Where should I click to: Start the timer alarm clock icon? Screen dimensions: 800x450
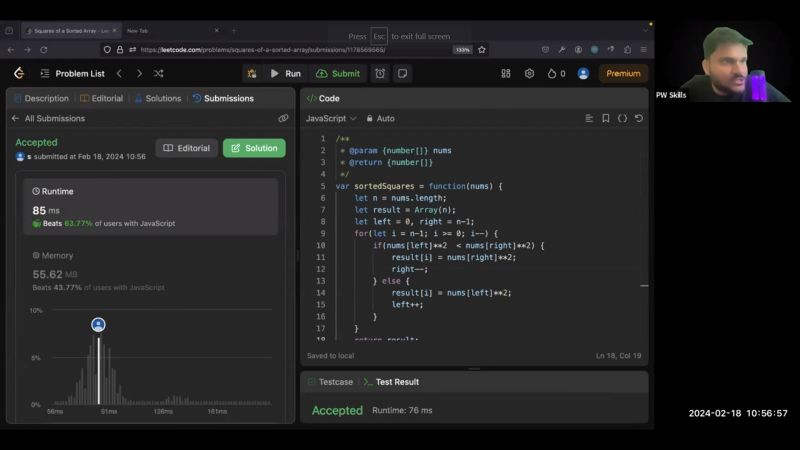380,73
